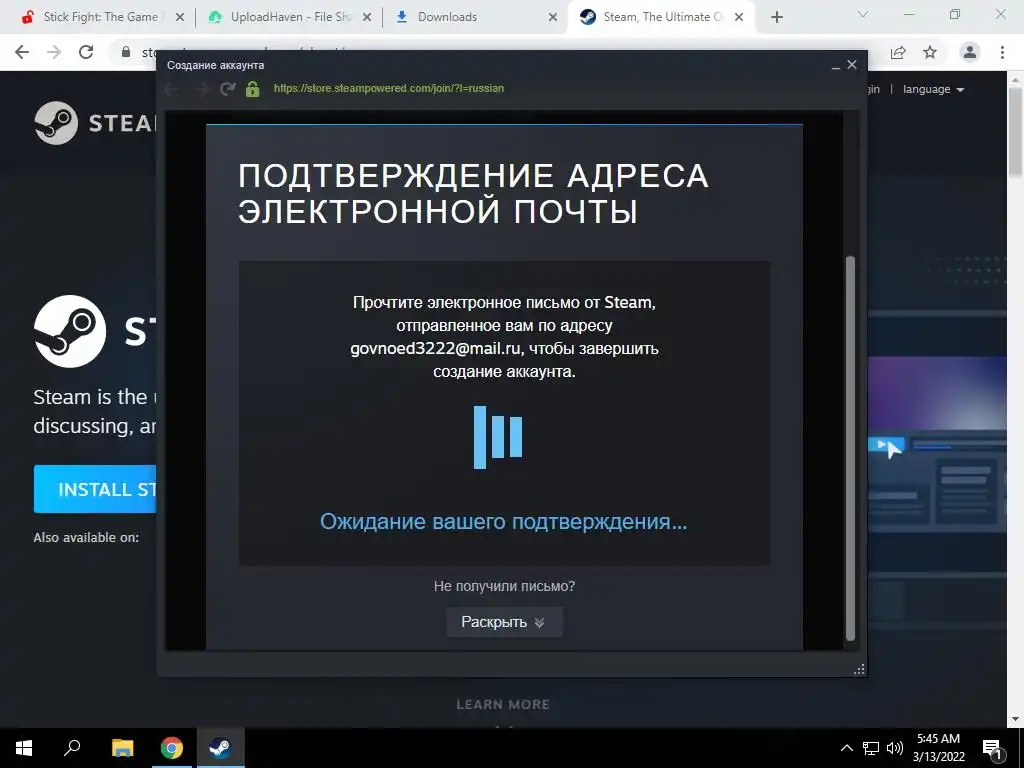Select the Steam, The Ultimate tab

pos(663,17)
